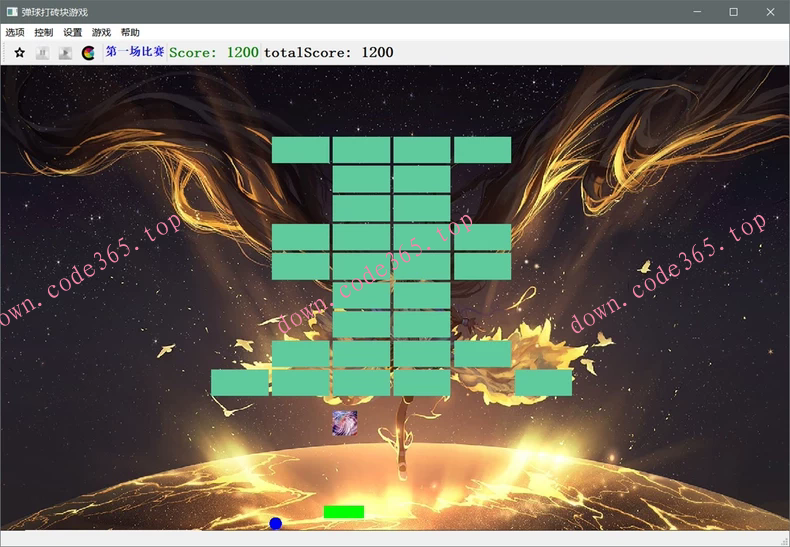Viewport: 790px width, 547px height.
Task: Close the game window
Action: click(770, 12)
